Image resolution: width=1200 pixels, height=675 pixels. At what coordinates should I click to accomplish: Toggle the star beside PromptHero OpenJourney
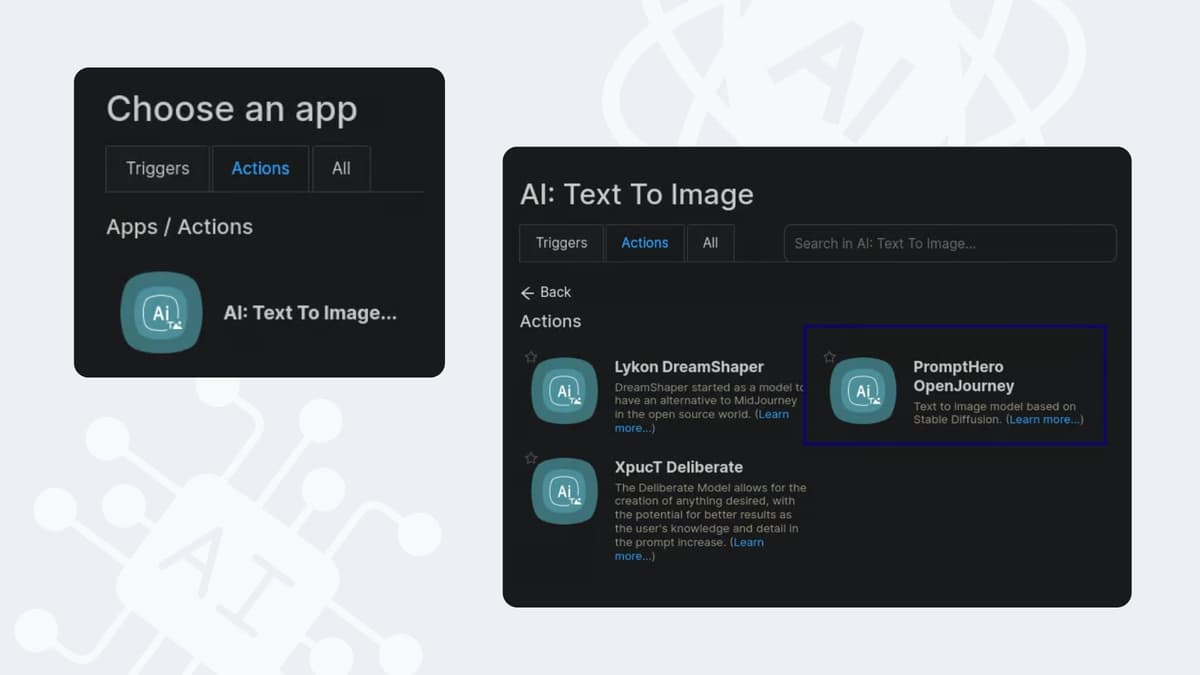pos(829,357)
